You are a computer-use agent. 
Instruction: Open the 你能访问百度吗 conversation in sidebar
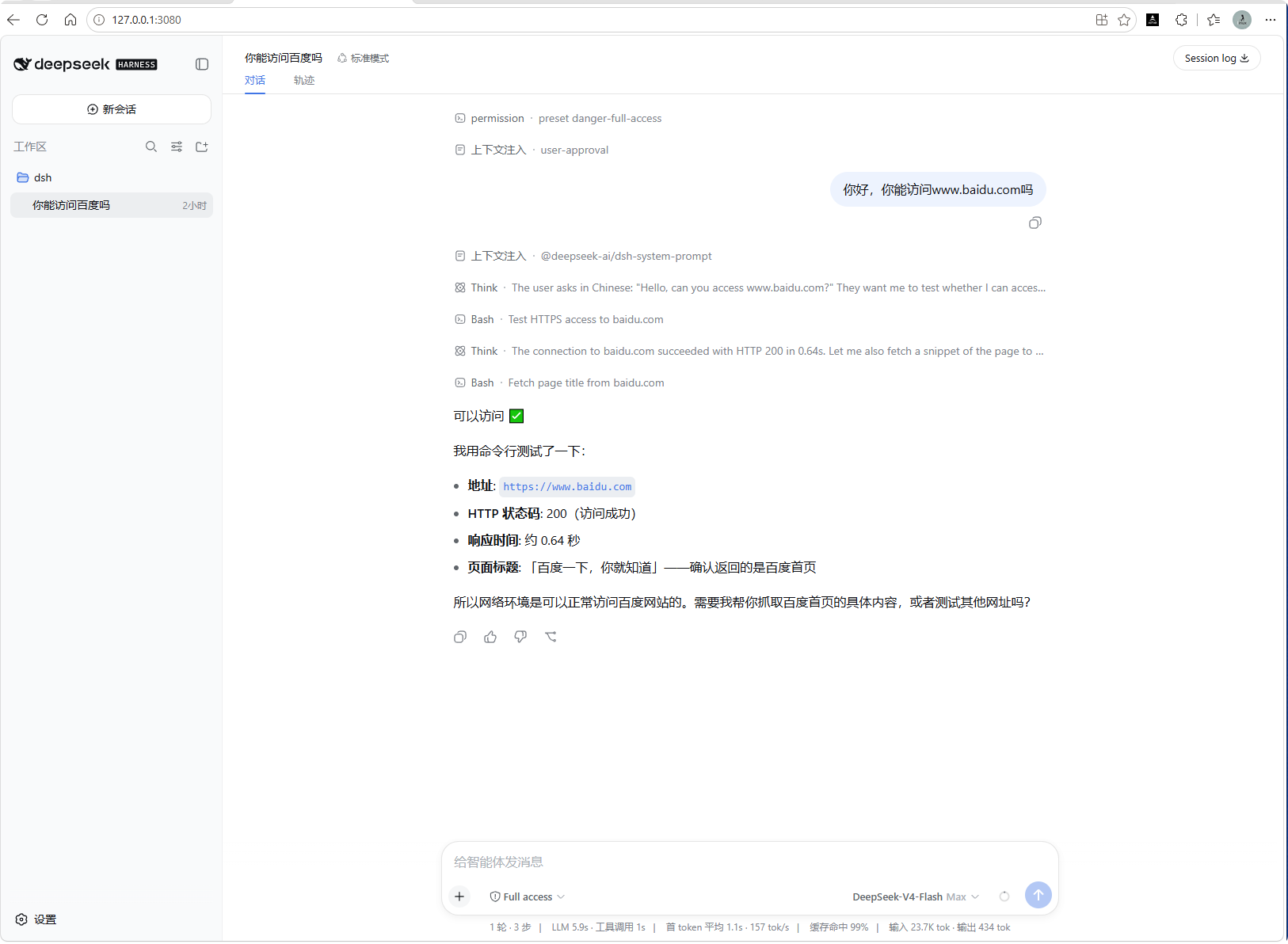point(112,205)
